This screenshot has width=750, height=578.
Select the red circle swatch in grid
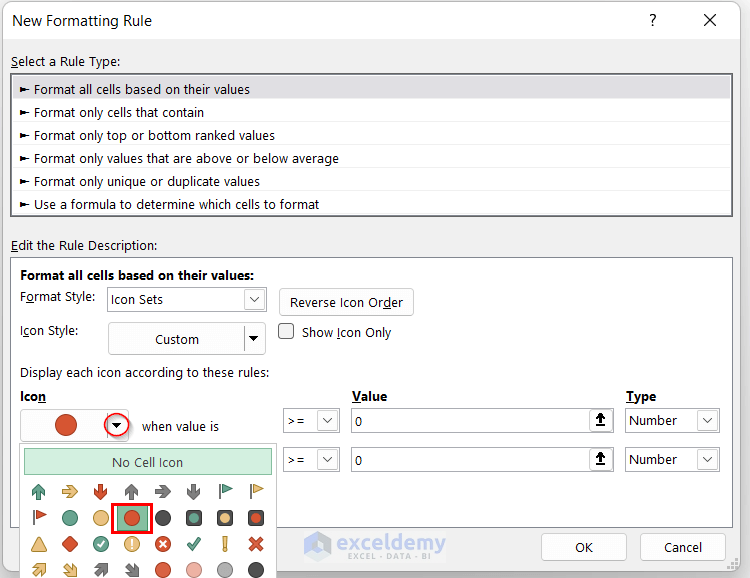(x=132, y=518)
